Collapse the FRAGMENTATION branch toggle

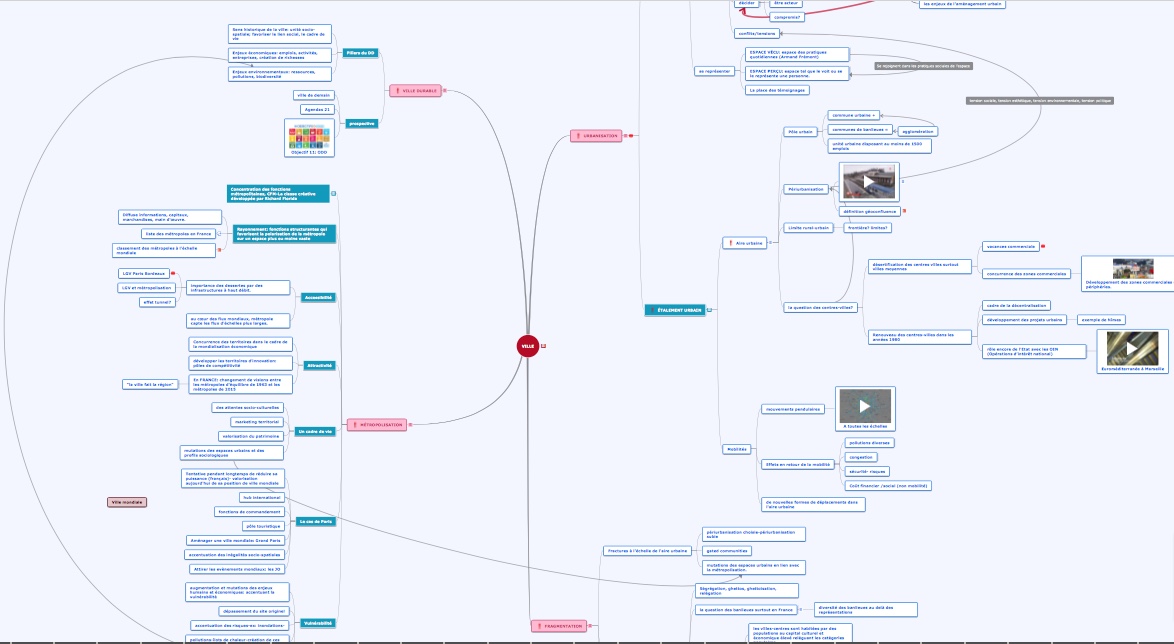pos(590,626)
